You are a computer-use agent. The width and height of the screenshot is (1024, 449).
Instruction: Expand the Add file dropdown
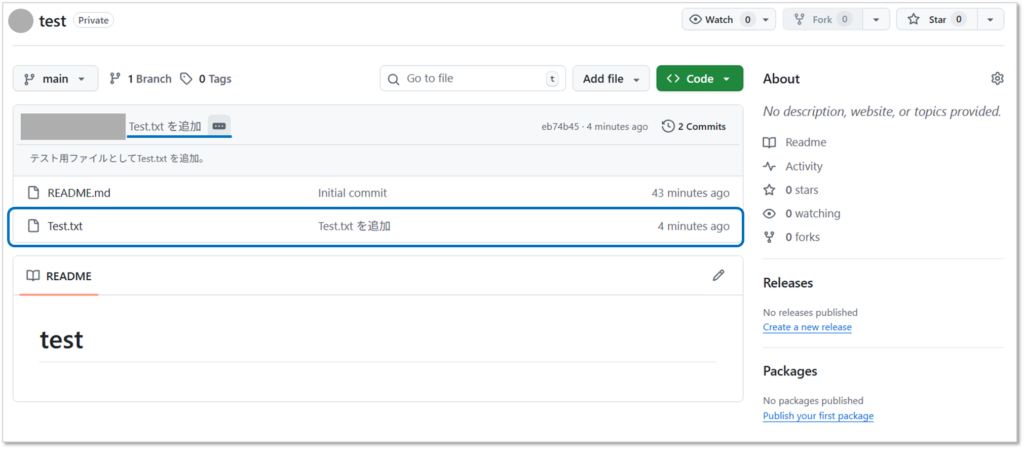[610, 79]
